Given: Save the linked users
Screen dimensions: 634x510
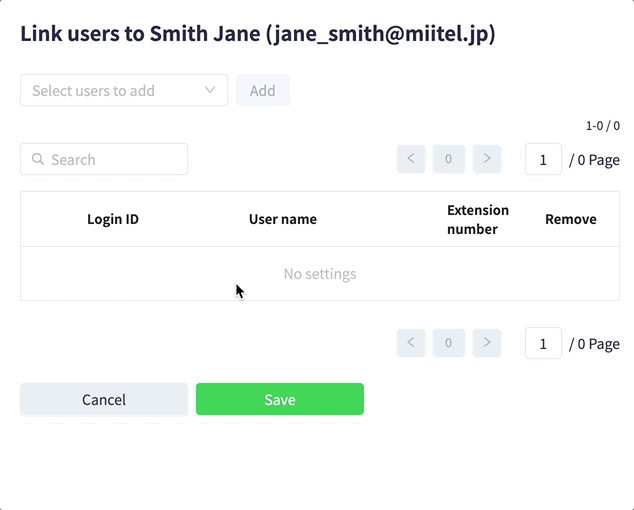Looking at the screenshot, I should [x=280, y=399].
